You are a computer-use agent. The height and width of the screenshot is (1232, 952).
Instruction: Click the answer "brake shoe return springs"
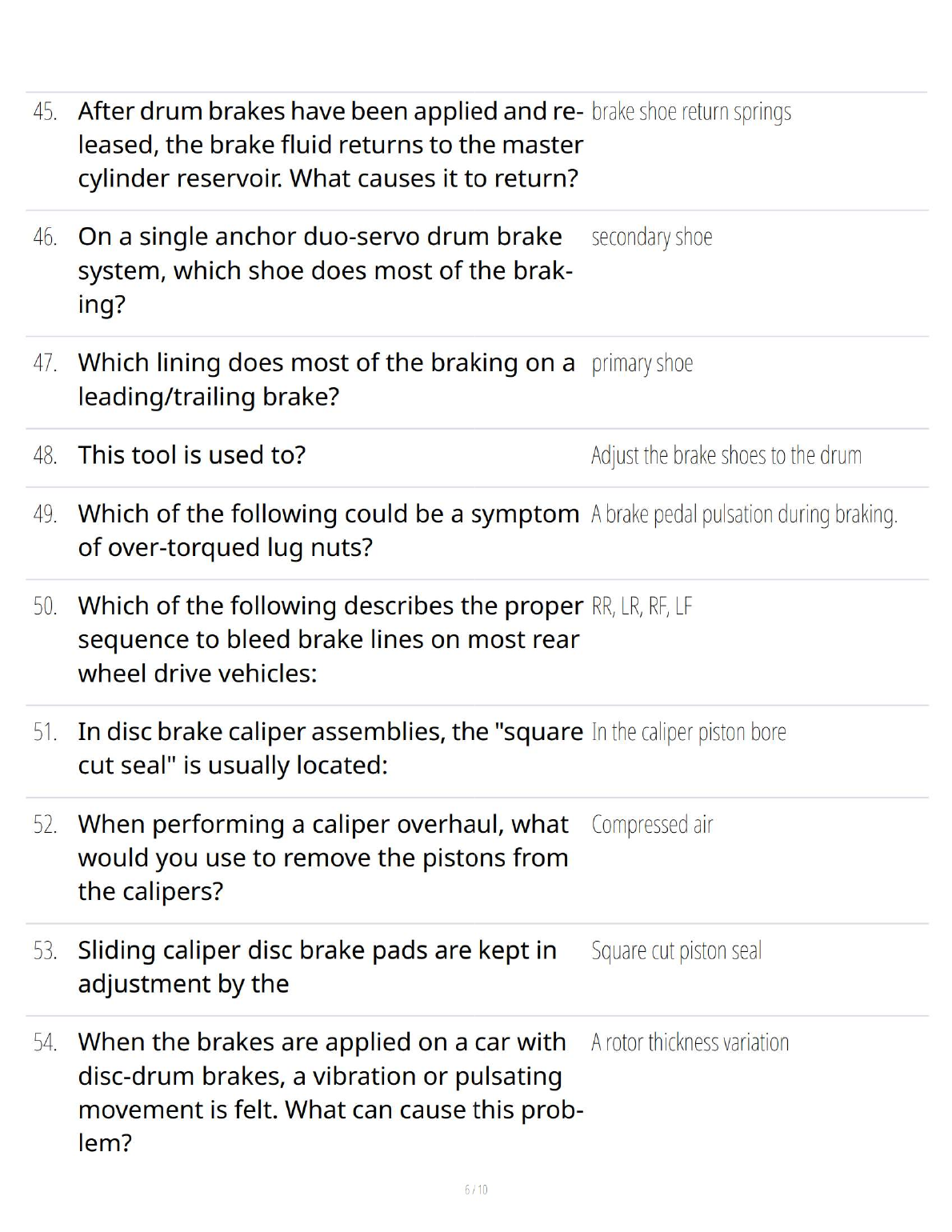[691, 112]
